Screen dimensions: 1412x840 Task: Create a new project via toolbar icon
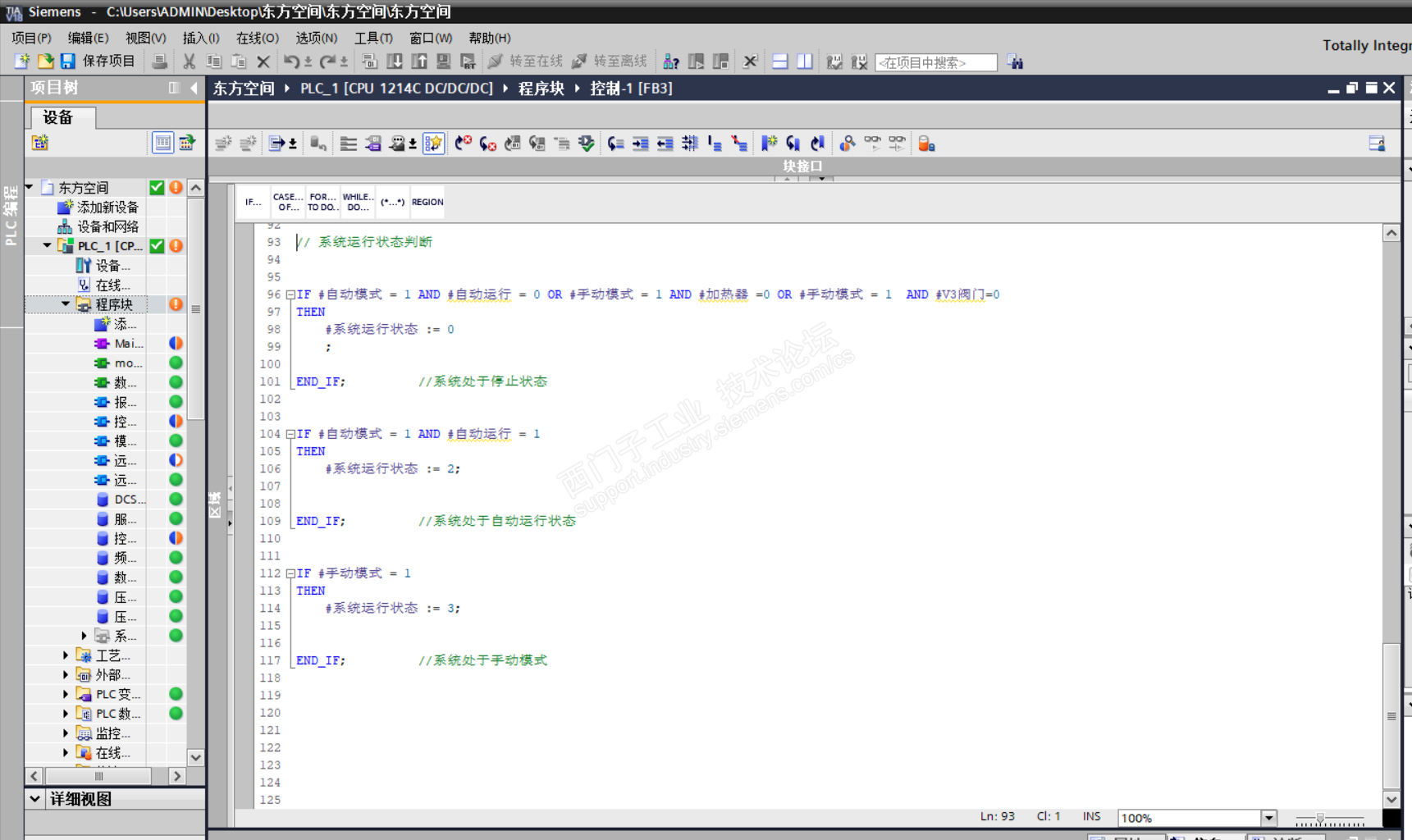(22, 62)
